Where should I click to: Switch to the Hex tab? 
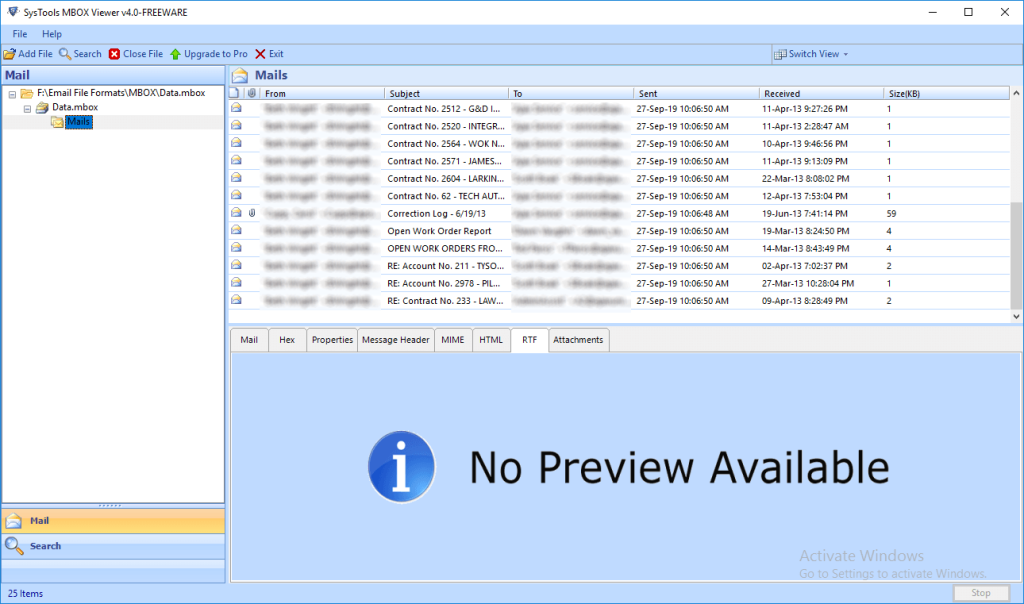(287, 340)
